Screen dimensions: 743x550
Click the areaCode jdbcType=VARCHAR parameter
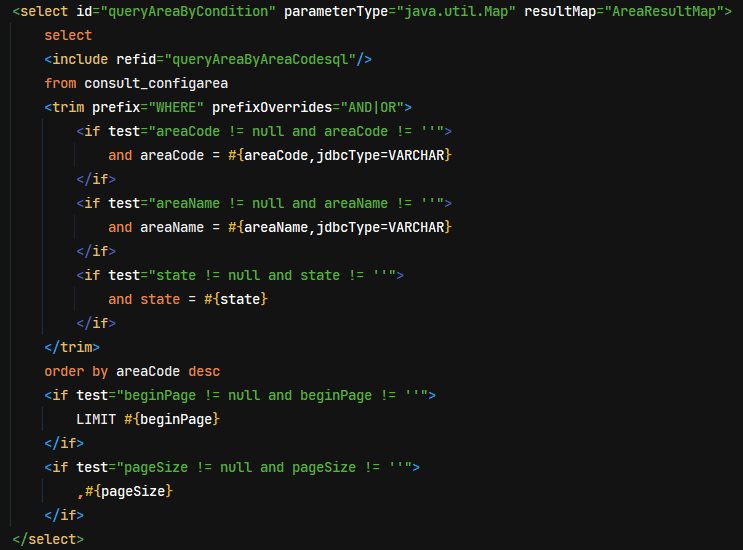(x=340, y=155)
